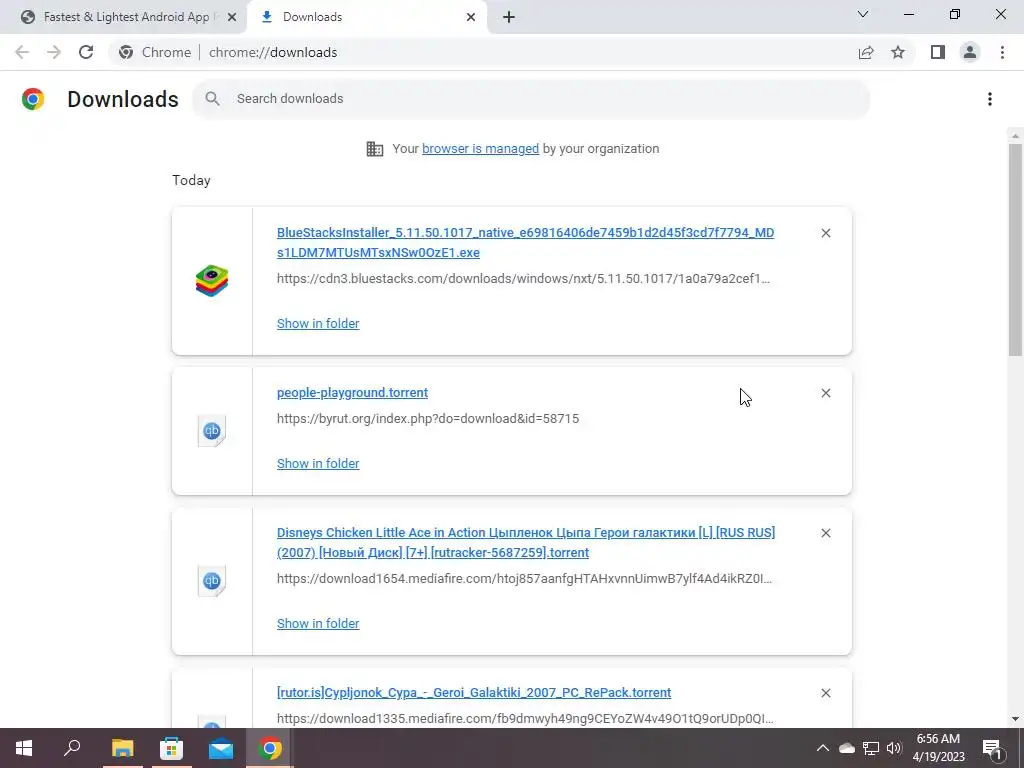Open the OneDrive cloud tray icon
This screenshot has width=1024, height=768.
click(x=846, y=748)
